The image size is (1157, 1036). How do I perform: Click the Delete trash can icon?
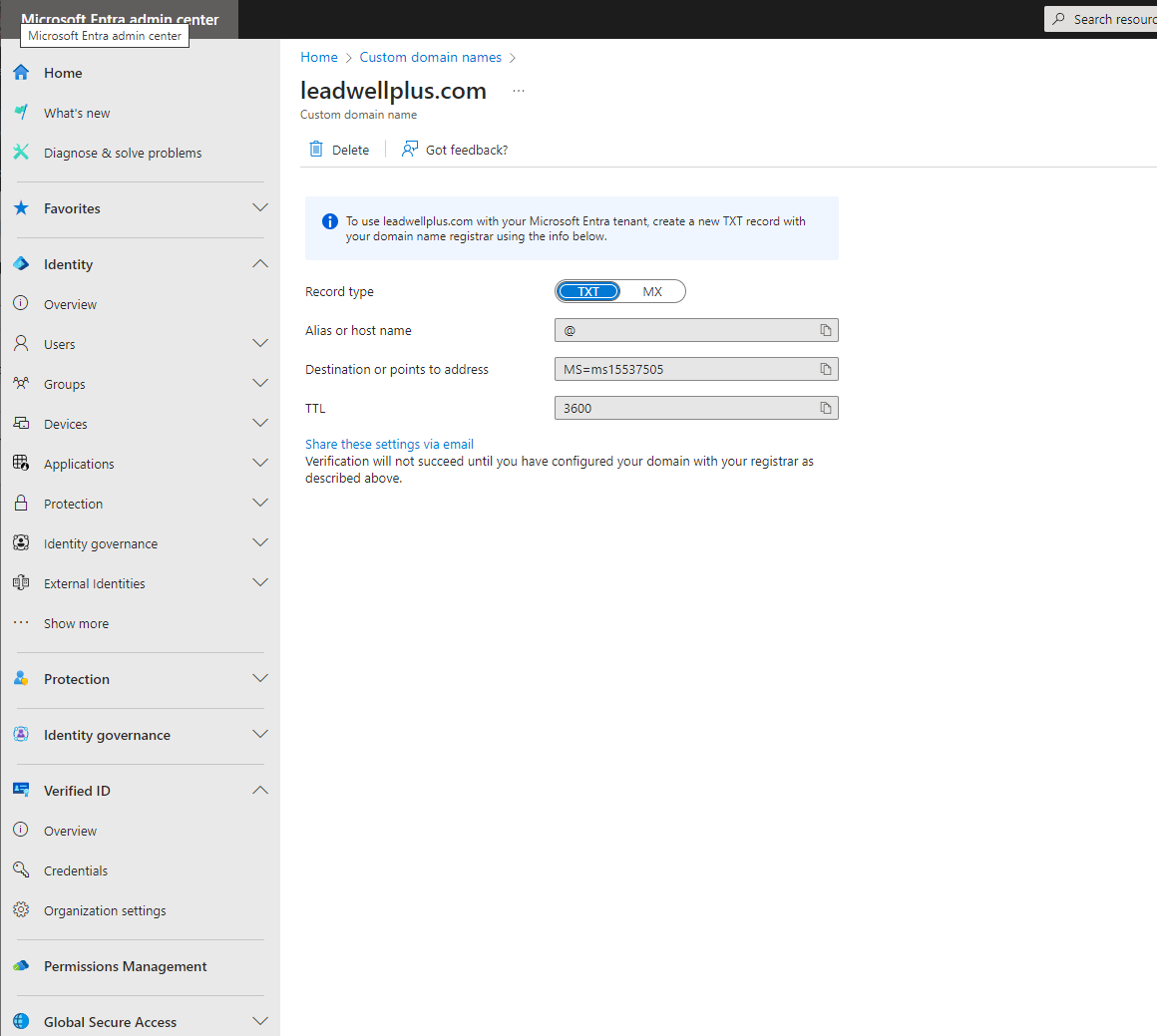coord(316,149)
